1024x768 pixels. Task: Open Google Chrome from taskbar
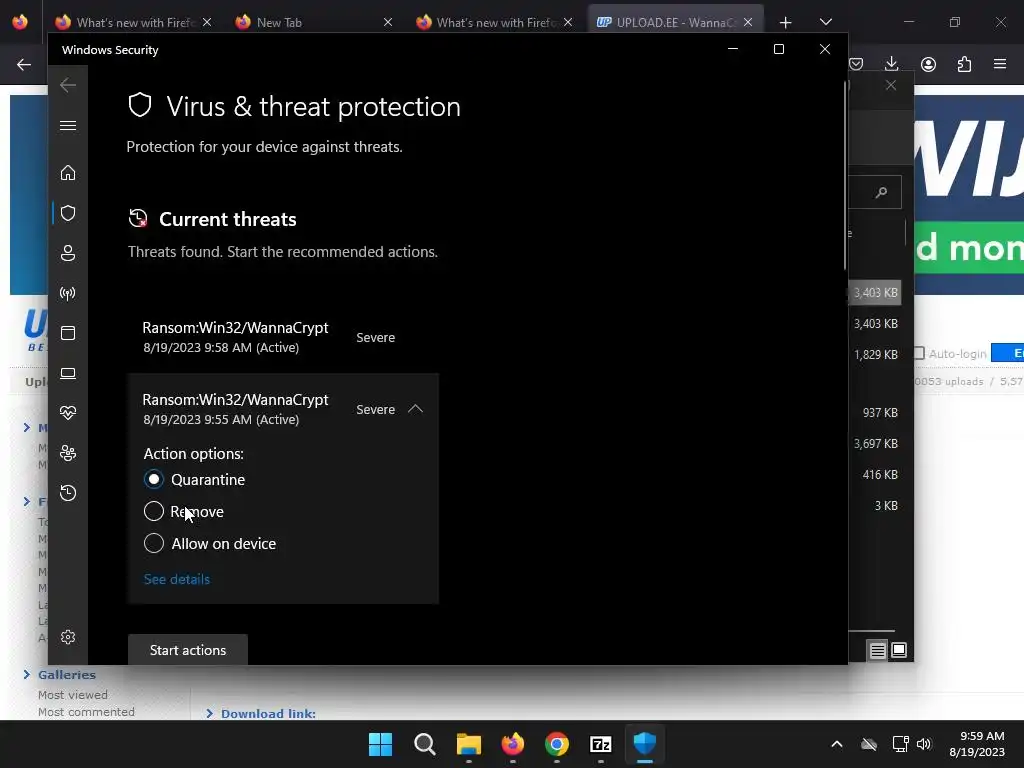[x=557, y=744]
